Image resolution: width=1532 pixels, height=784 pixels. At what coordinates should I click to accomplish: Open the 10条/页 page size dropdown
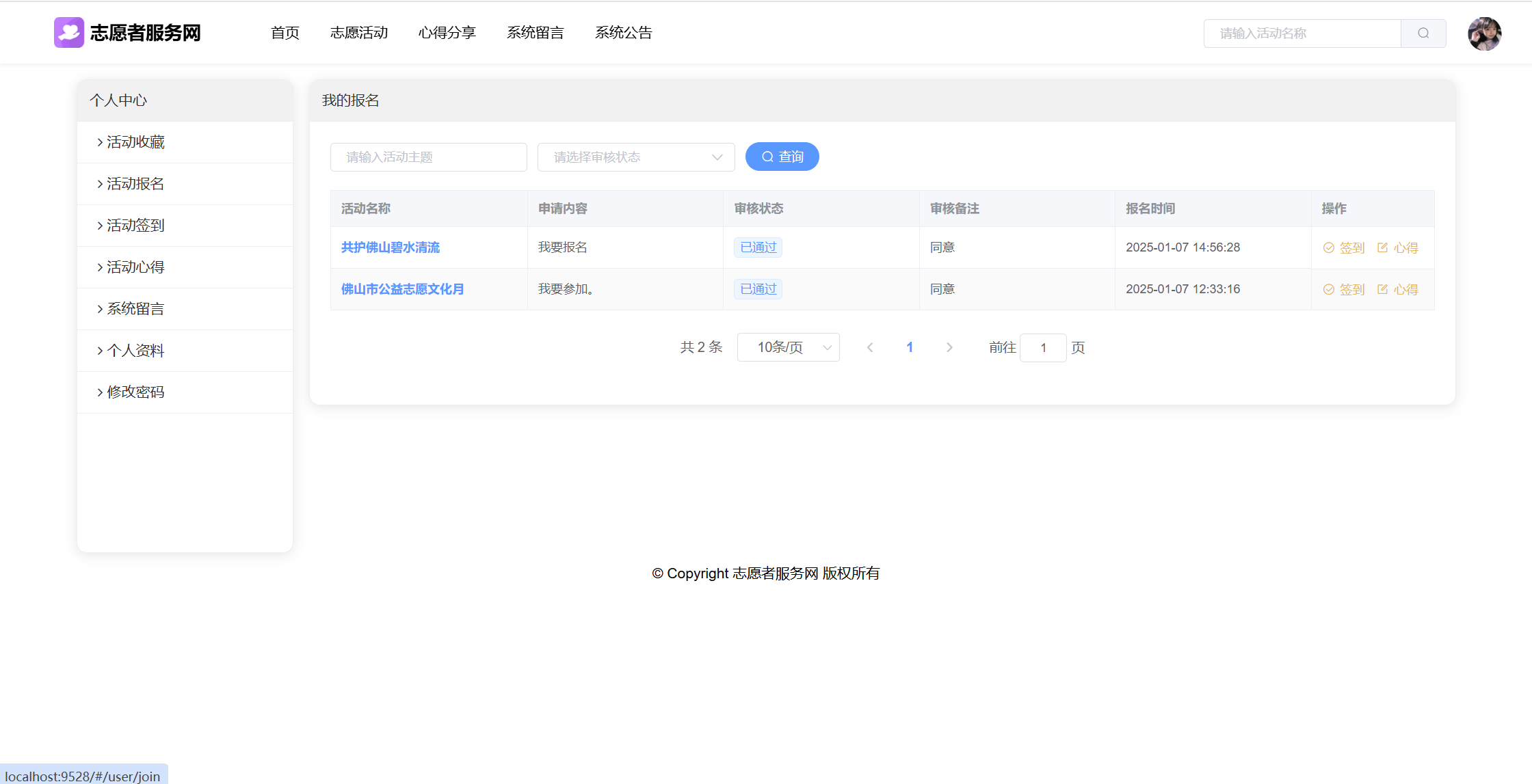click(x=788, y=347)
